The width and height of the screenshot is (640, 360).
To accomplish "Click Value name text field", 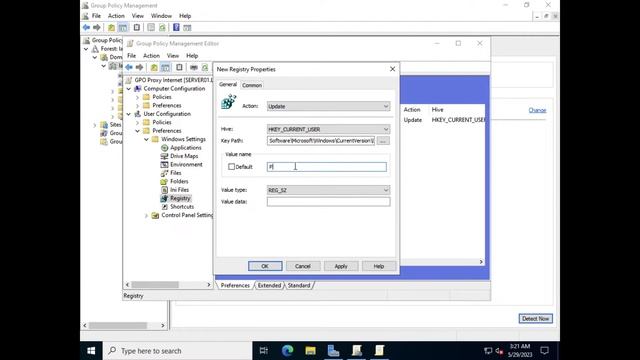I will [x=327, y=167].
